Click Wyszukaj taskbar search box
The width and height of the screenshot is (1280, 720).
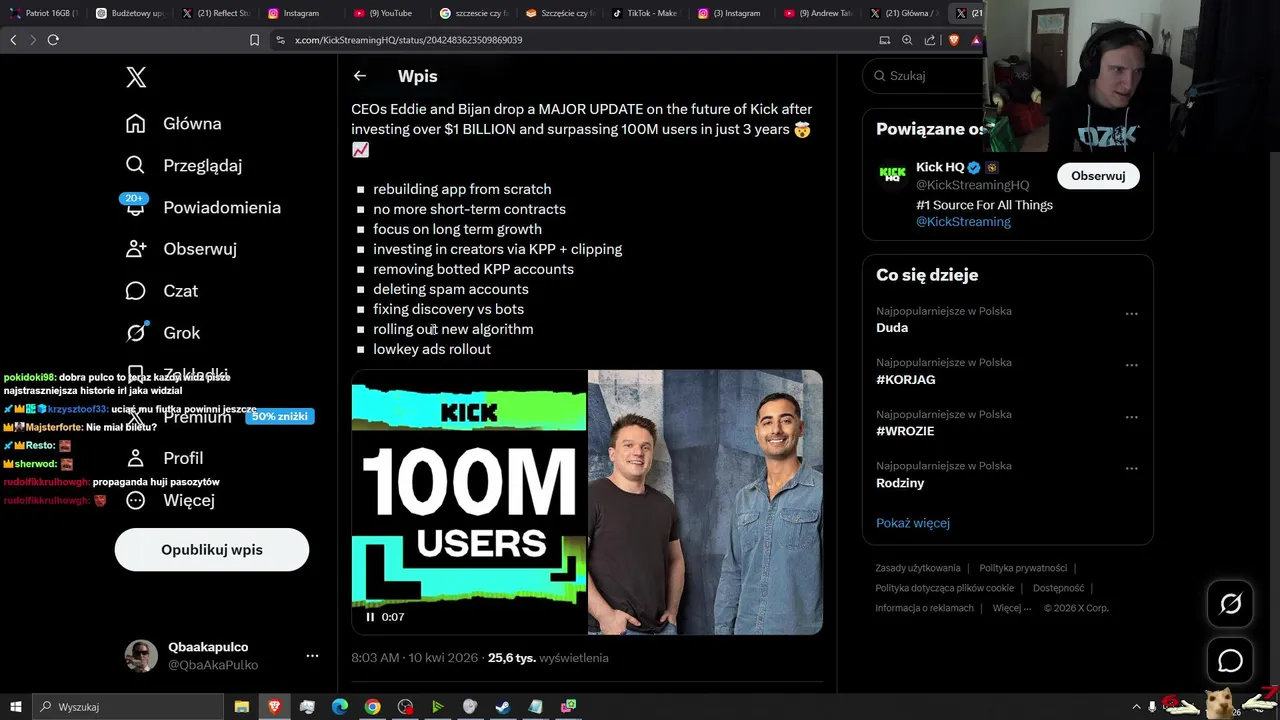(x=127, y=707)
